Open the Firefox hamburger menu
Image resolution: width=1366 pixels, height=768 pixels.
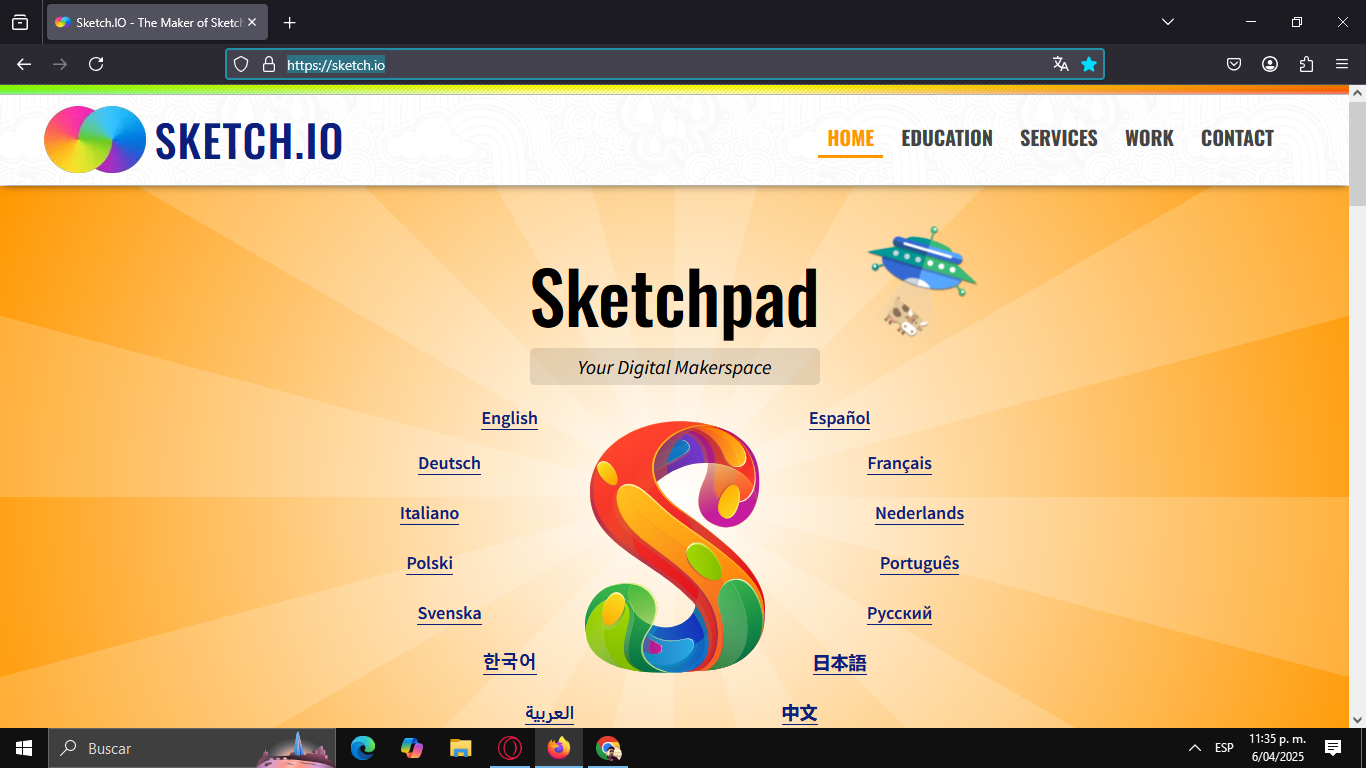click(x=1342, y=64)
